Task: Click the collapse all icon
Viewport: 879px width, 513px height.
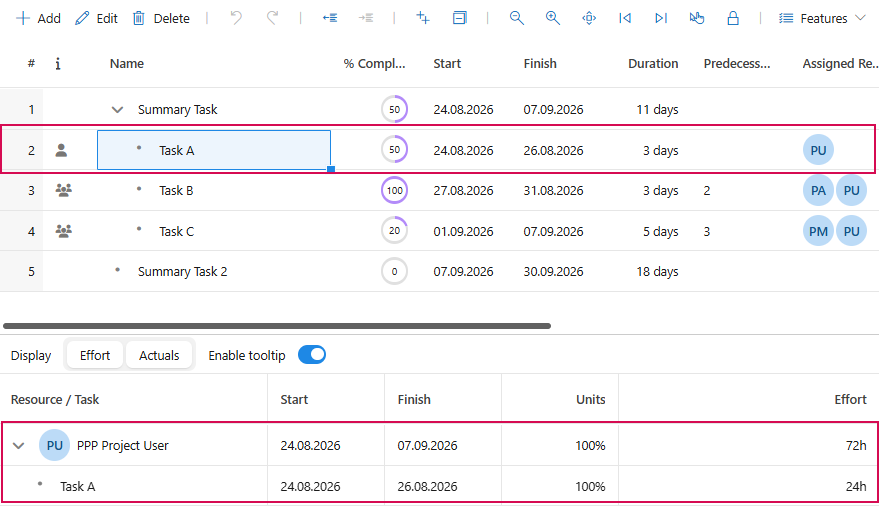Action: [459, 19]
